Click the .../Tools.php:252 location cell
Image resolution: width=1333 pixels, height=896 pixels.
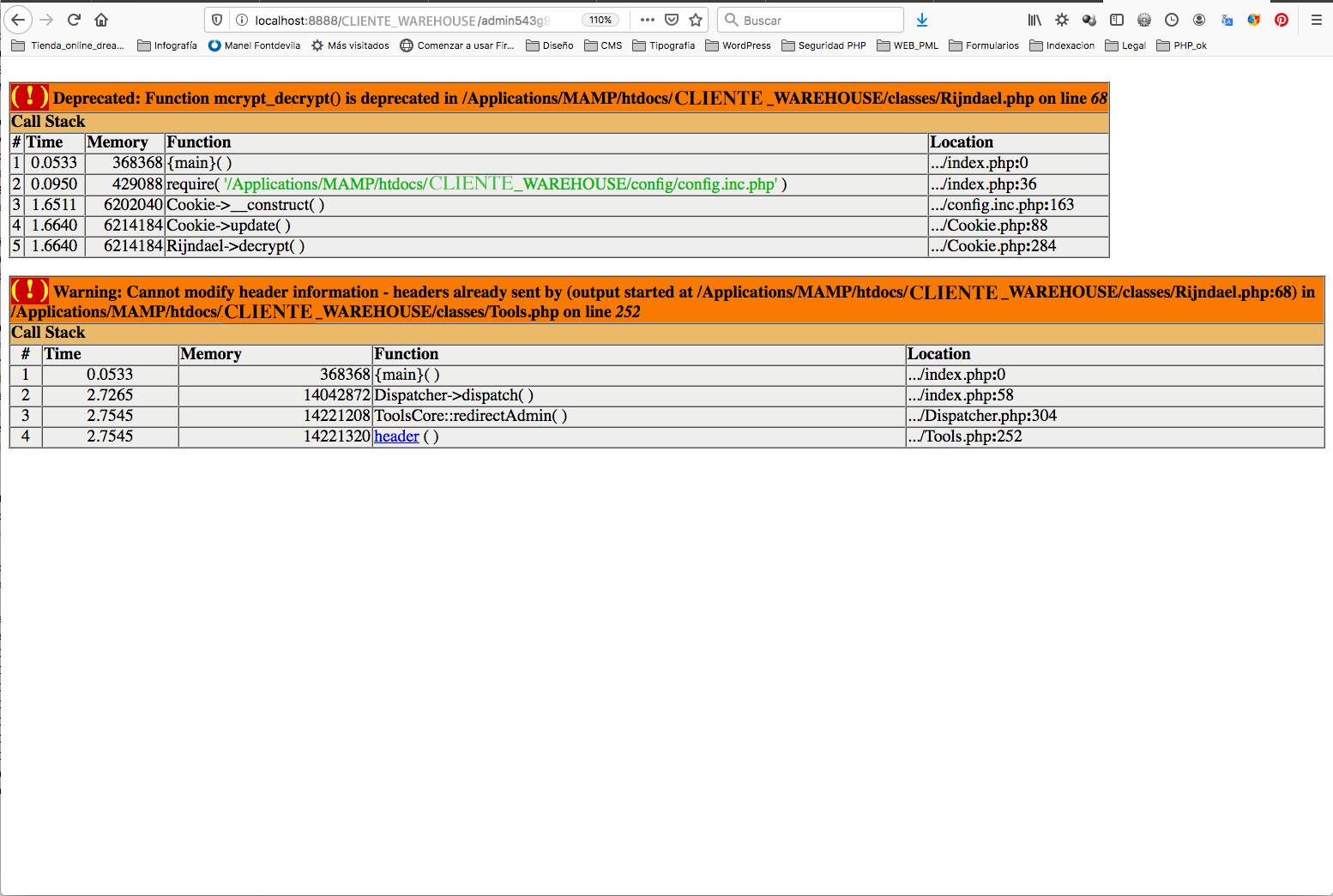(x=1115, y=436)
